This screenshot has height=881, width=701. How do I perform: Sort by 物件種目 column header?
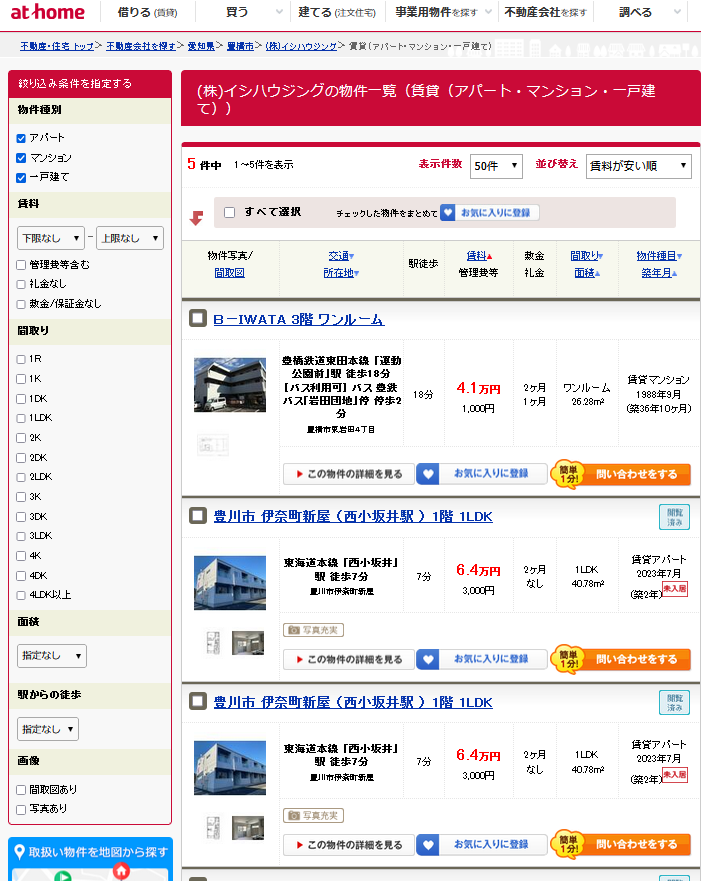click(659, 256)
